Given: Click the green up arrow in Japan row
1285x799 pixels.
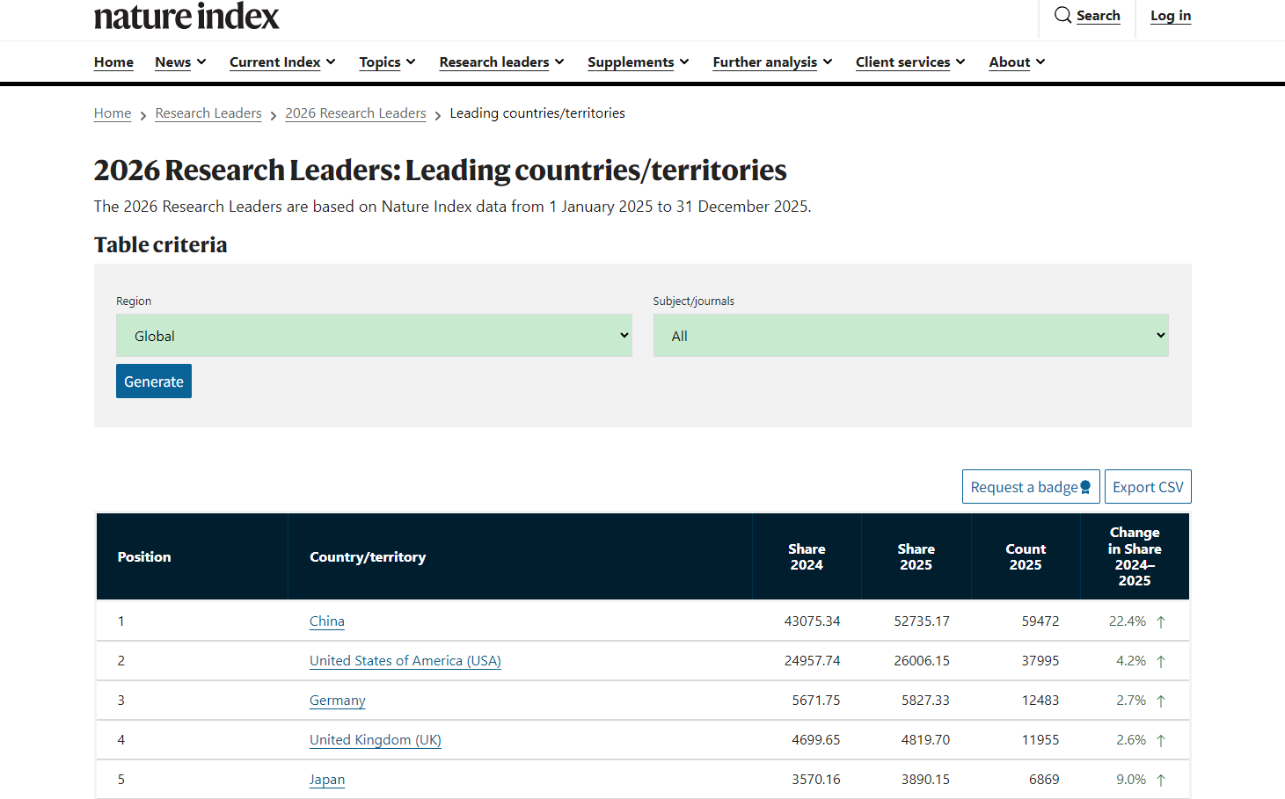Looking at the screenshot, I should (1161, 780).
